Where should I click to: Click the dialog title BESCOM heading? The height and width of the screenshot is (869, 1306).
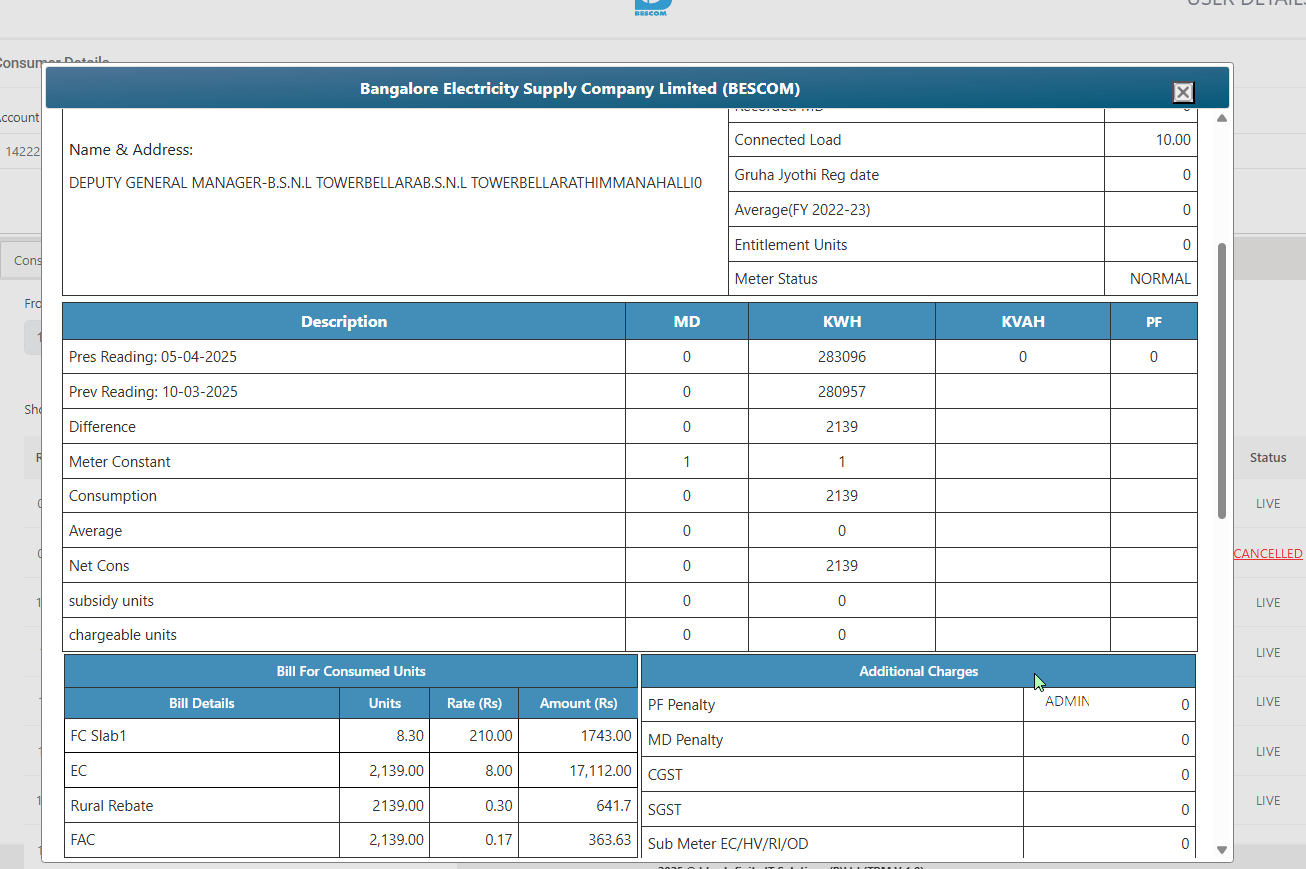(x=580, y=89)
